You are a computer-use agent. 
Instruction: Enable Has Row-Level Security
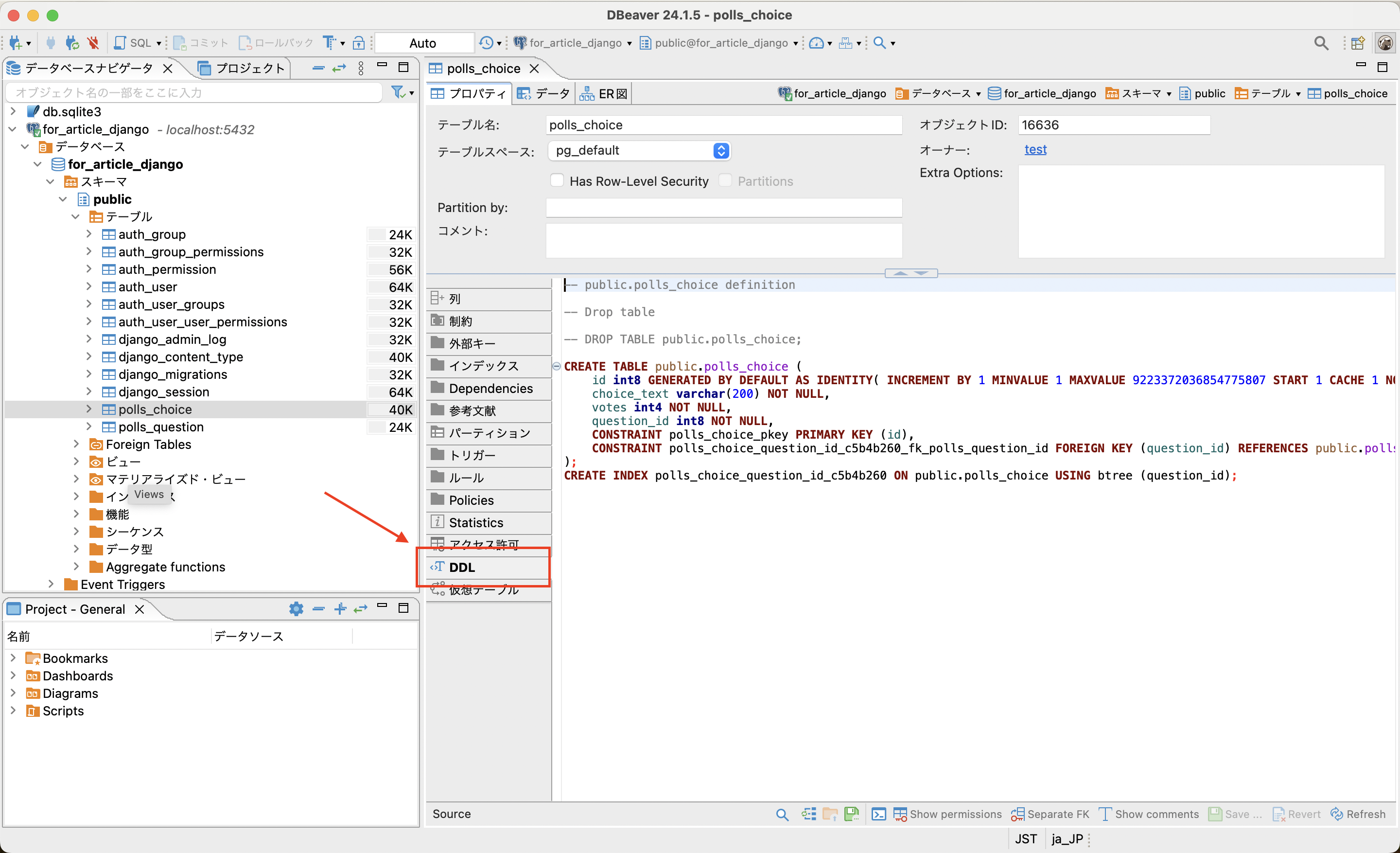coord(558,180)
